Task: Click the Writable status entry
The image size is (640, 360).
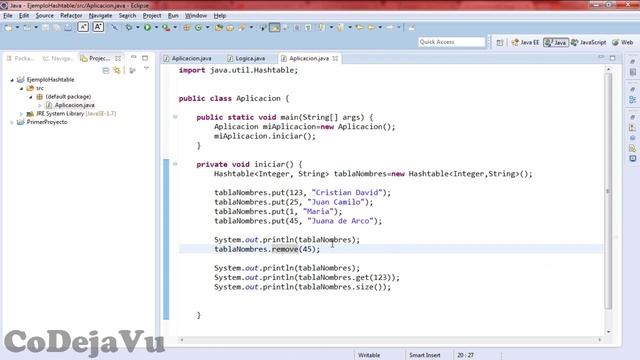Action: coord(369,355)
